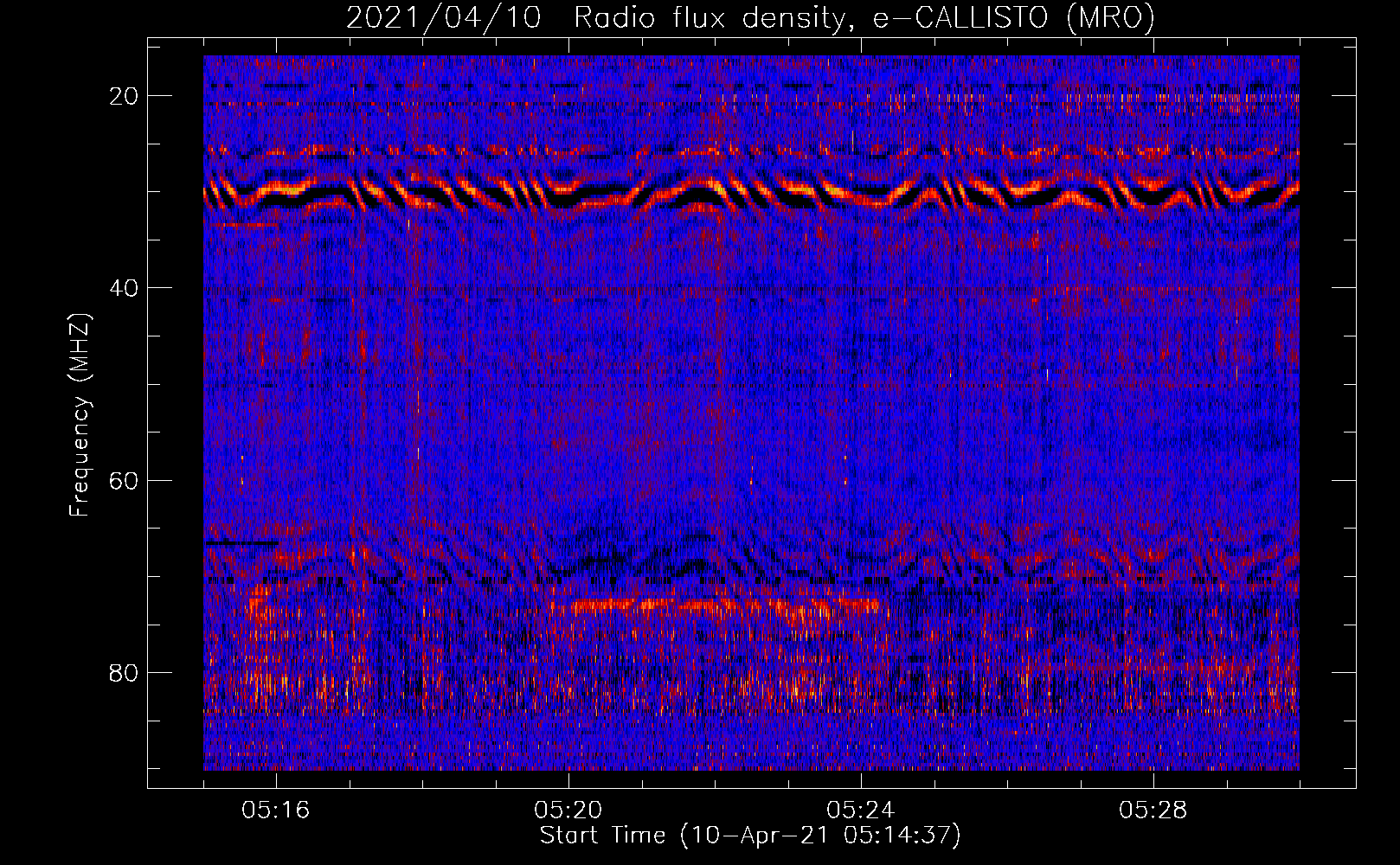
Task: Select the '40' frequency tick label
Action: tap(125, 288)
